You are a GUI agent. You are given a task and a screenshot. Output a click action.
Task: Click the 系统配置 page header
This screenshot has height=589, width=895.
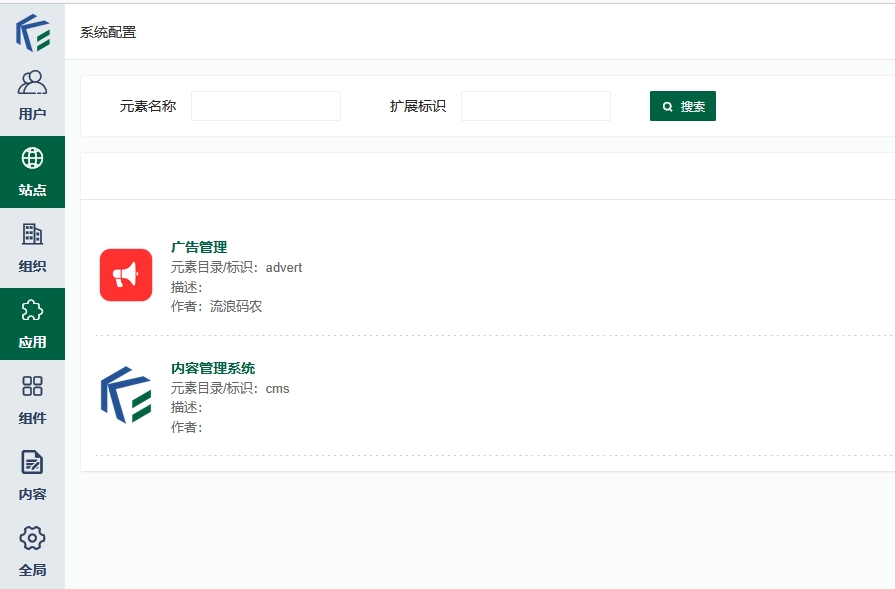[x=108, y=32]
